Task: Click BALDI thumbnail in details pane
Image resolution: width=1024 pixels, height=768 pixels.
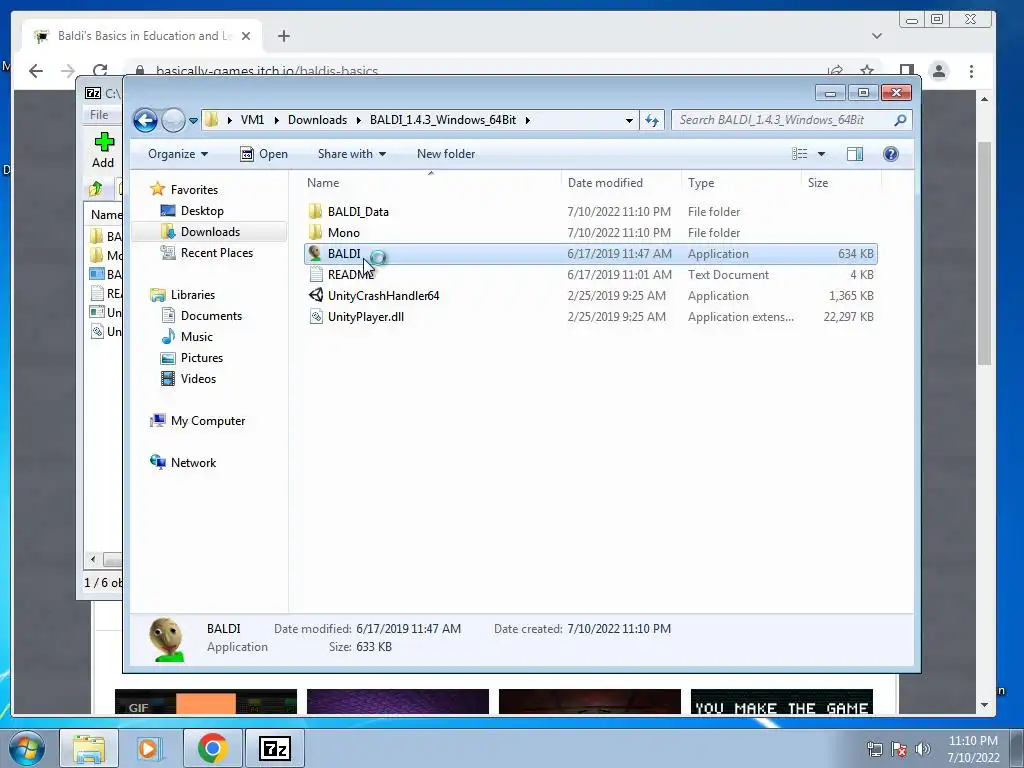Action: (x=166, y=639)
